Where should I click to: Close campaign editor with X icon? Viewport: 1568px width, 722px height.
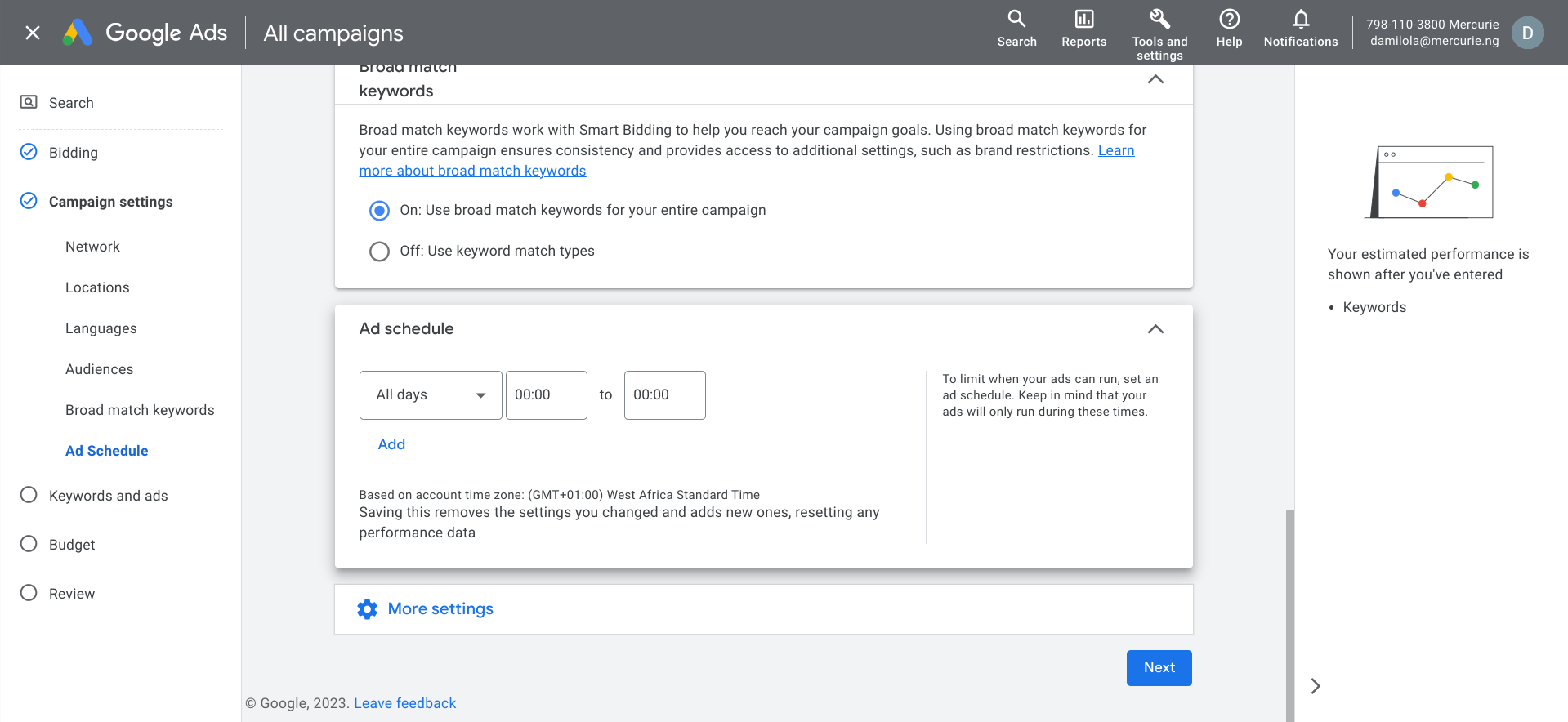[33, 33]
